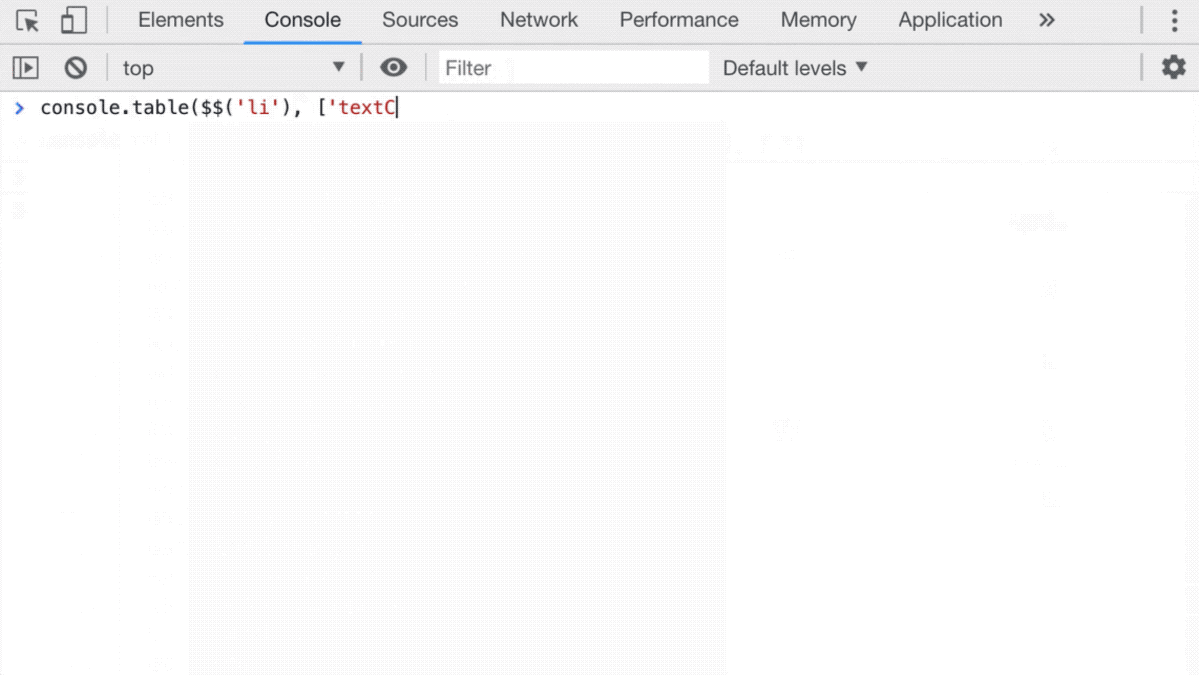Open the customize DevTools kebab menu
1199x675 pixels.
pyautogui.click(x=1175, y=20)
